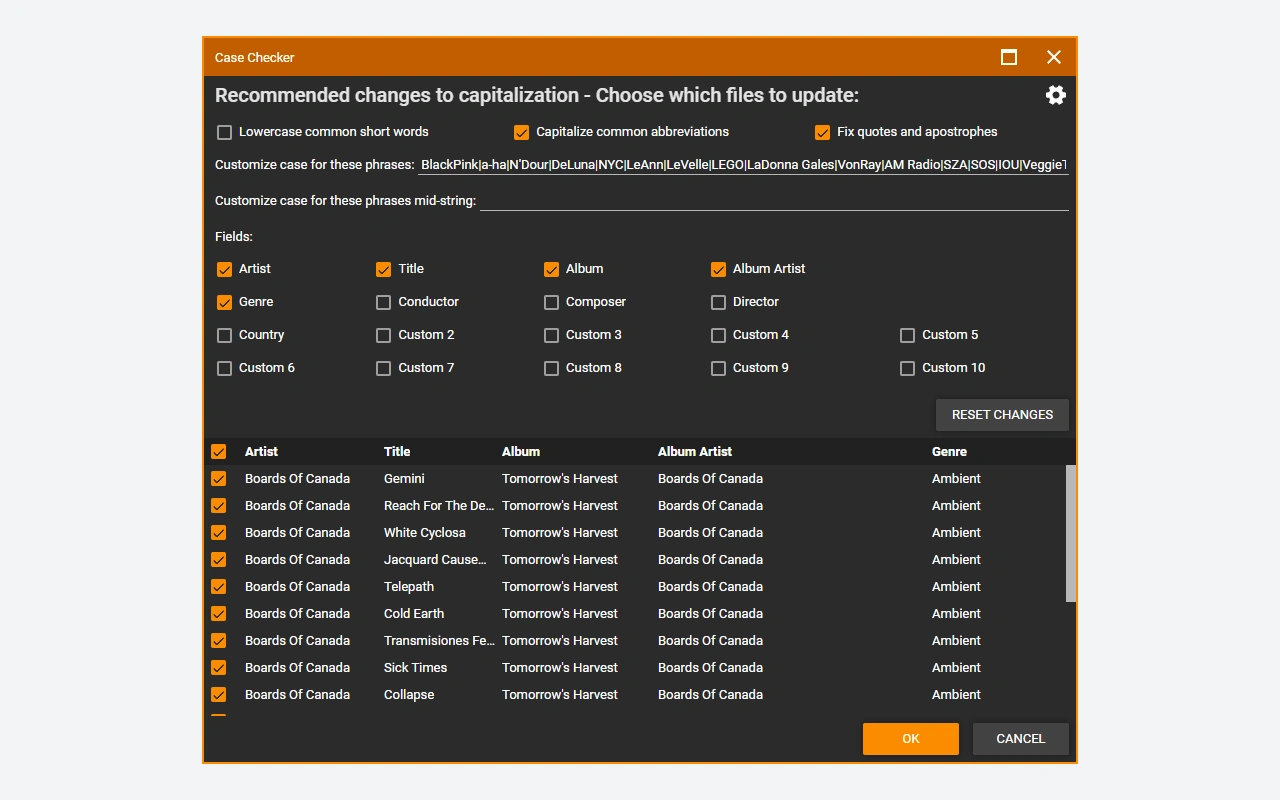Click album artist cell in Cold Earth row

click(710, 614)
